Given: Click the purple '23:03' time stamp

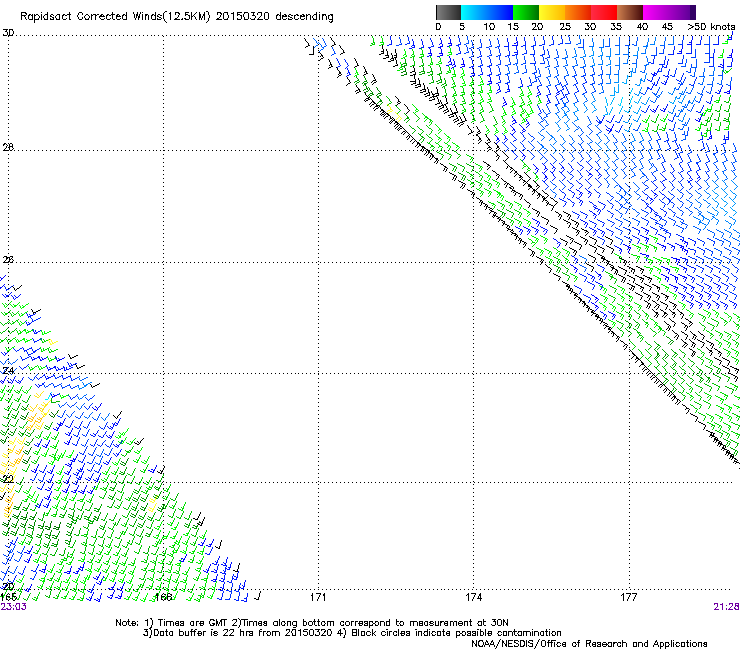Looking at the screenshot, I should point(13,607).
